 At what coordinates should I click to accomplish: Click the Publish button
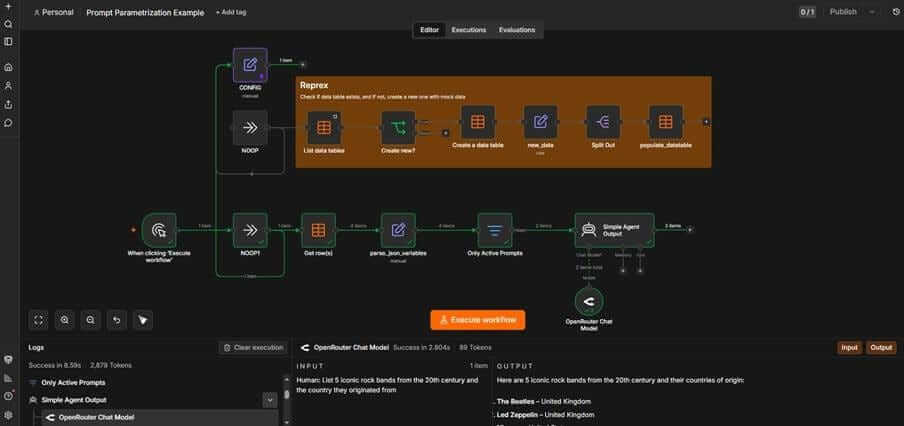843,12
